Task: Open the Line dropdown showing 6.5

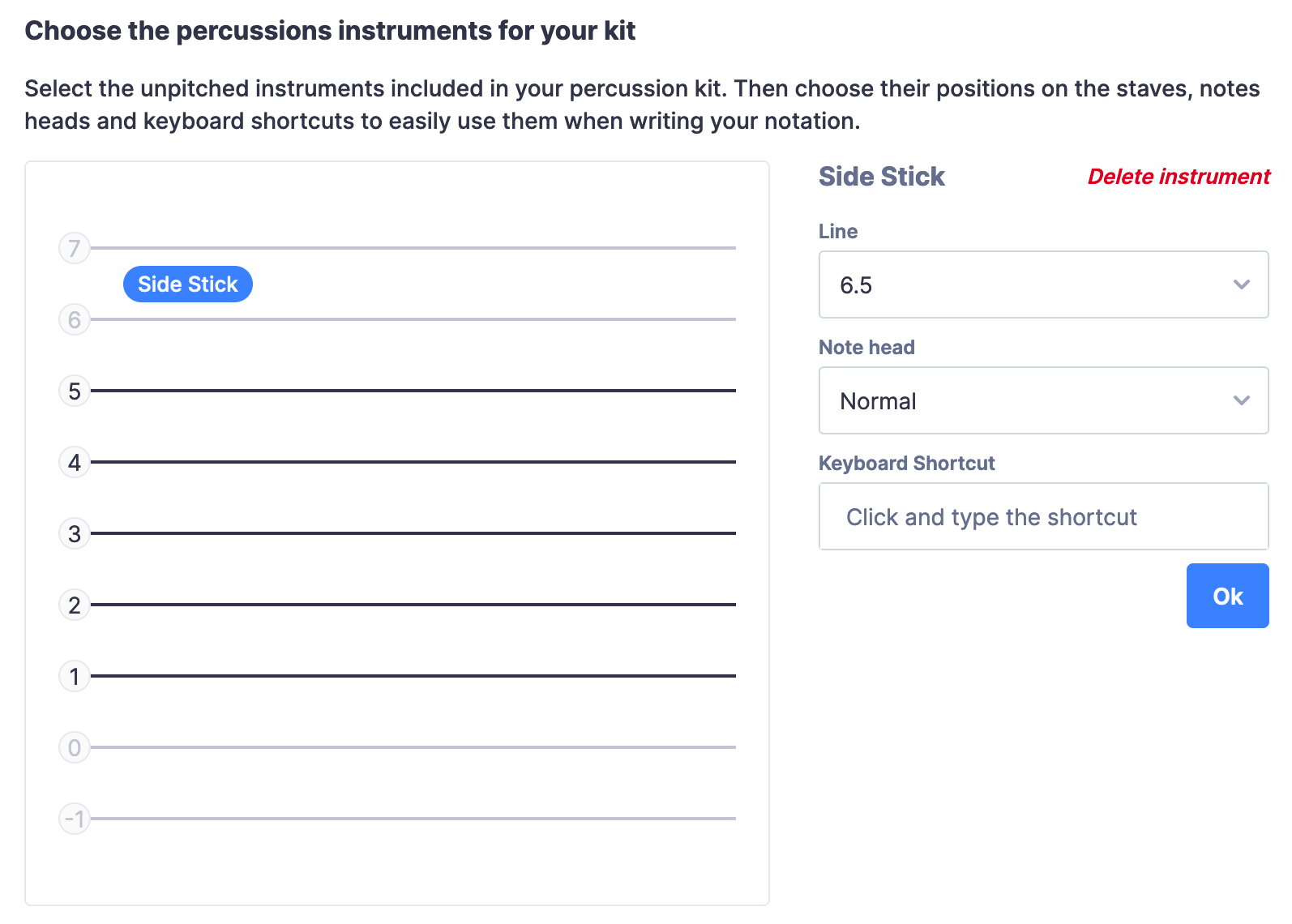Action: coord(1044,284)
